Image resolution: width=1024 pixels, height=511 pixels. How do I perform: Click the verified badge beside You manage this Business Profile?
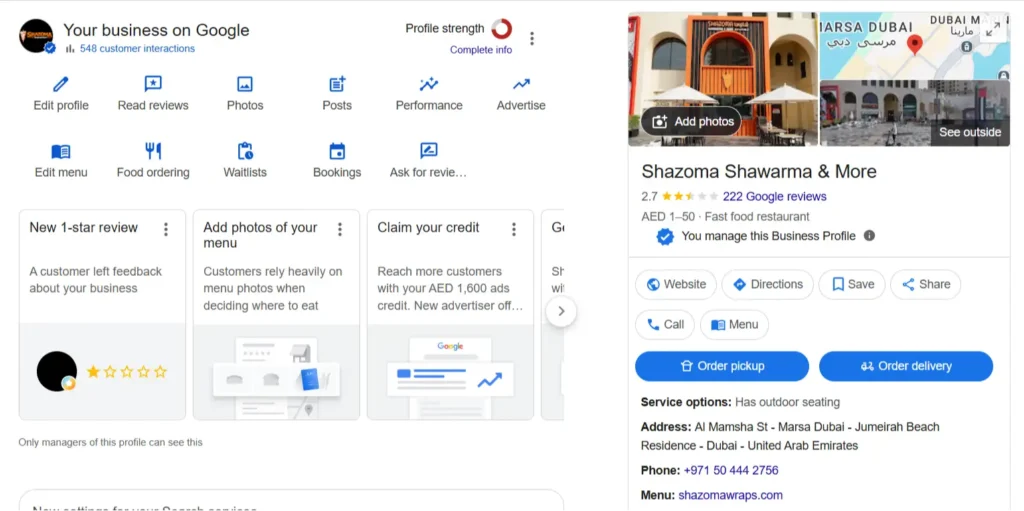pyautogui.click(x=665, y=237)
